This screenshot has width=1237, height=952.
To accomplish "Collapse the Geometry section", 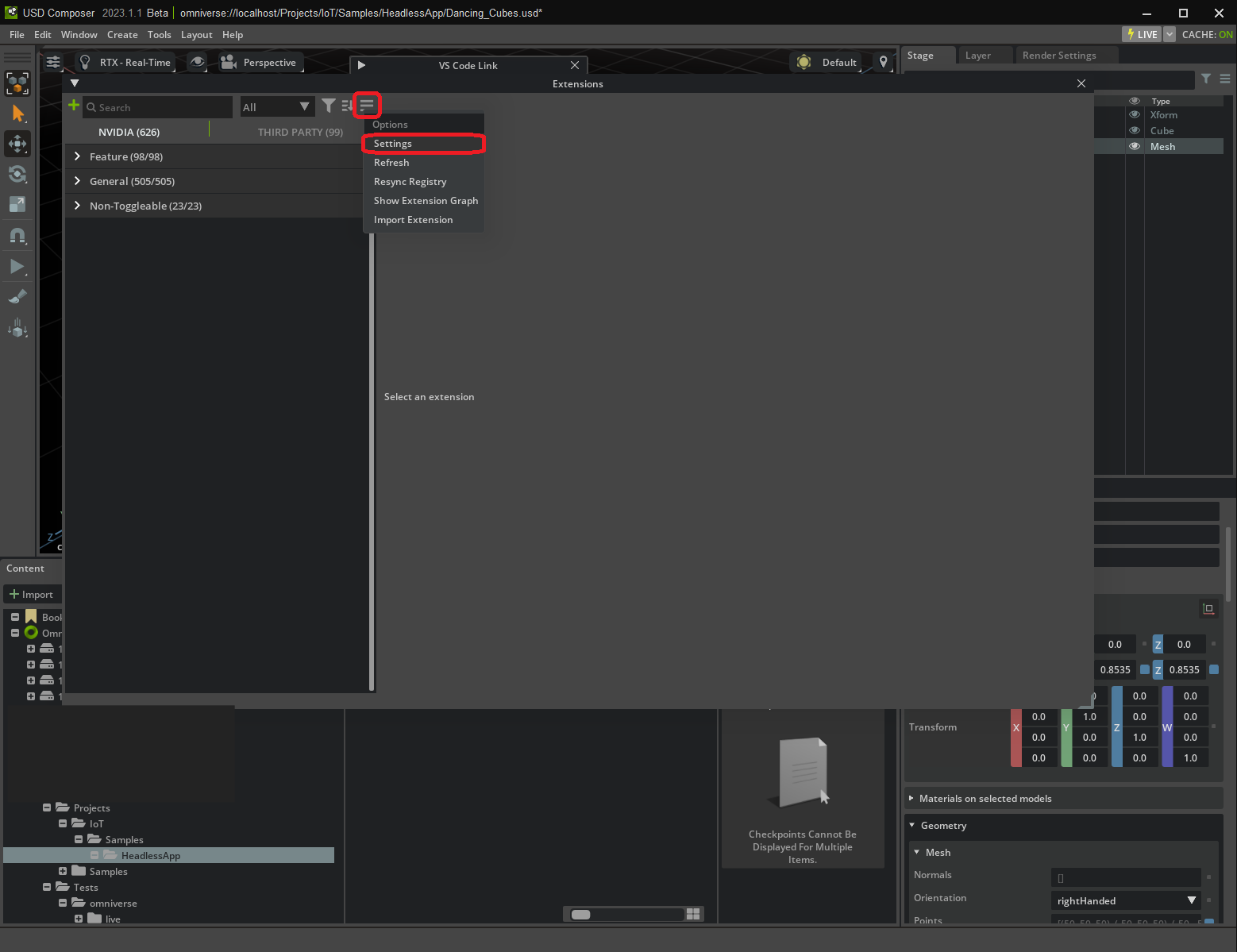I will tap(912, 826).
